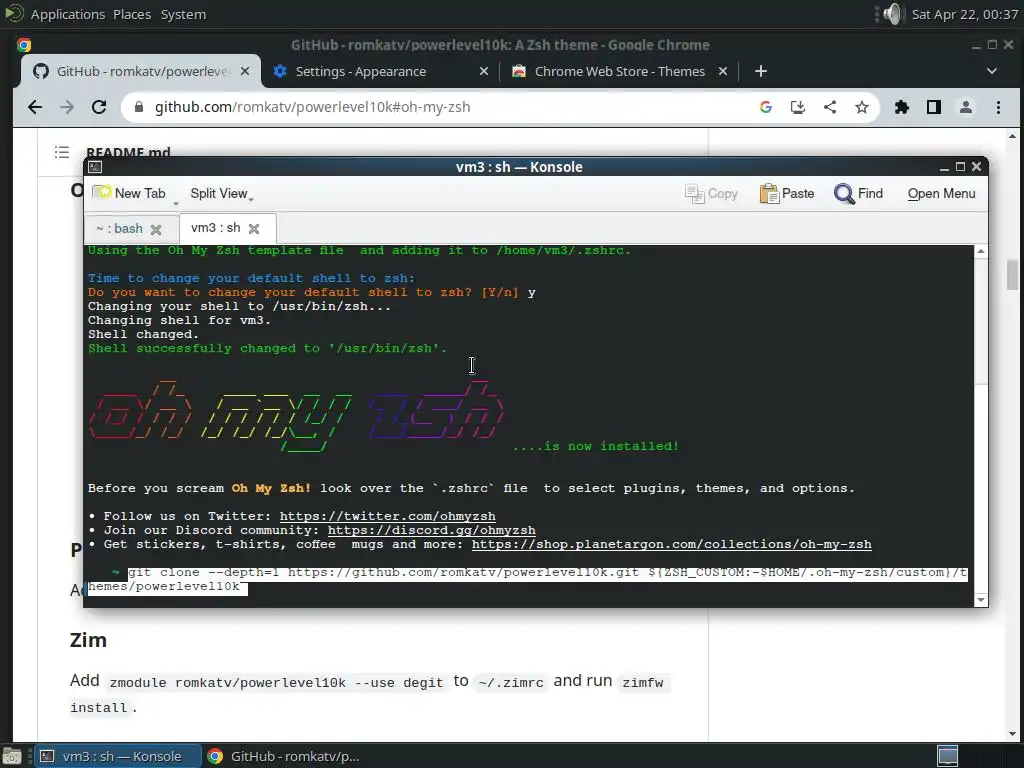Toggle Chrome side panel
The height and width of the screenshot is (768, 1024).
pos(934,107)
